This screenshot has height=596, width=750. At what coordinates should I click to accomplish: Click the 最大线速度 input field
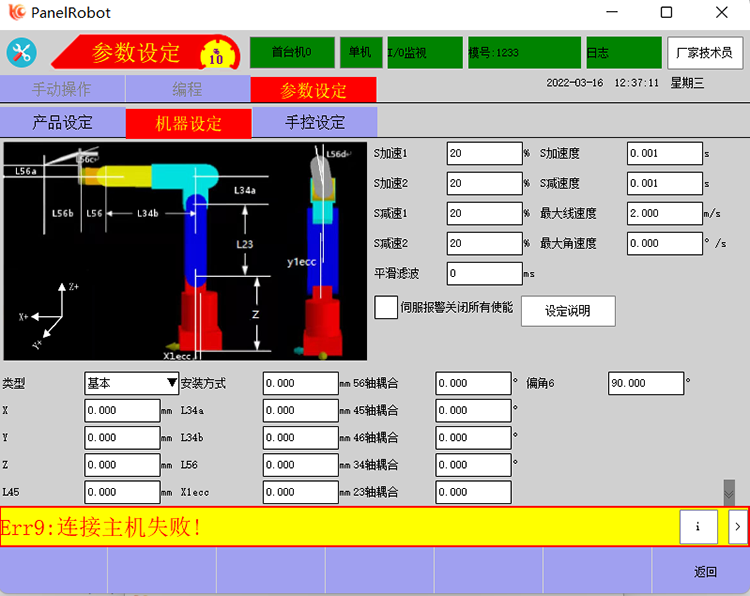coord(664,213)
